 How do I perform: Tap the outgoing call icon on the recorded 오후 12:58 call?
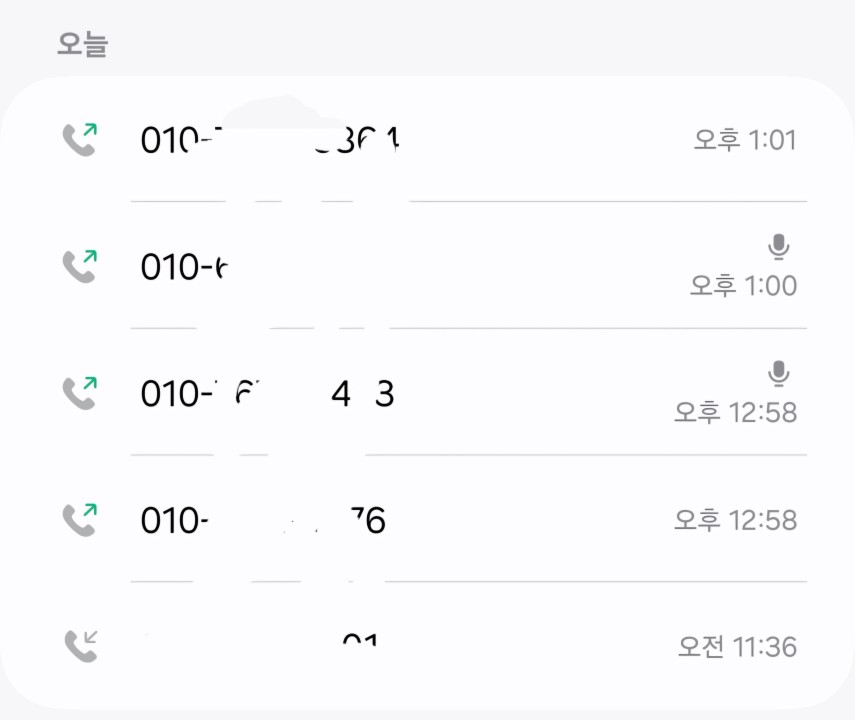80,393
